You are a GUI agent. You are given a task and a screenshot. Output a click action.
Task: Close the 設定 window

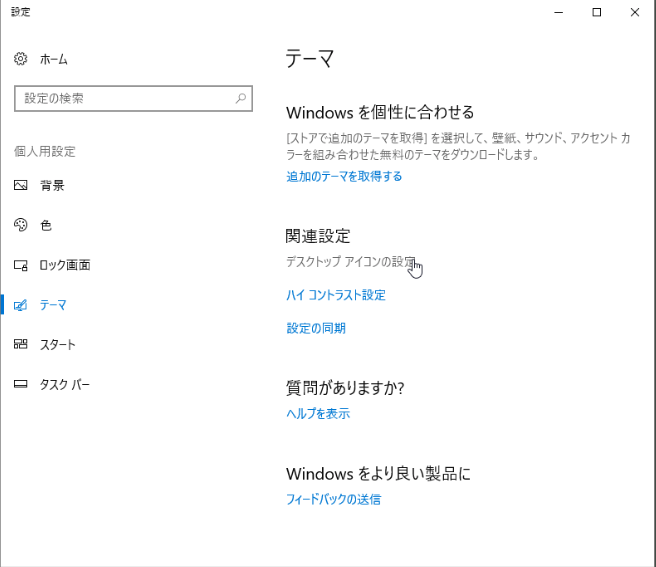click(x=635, y=12)
